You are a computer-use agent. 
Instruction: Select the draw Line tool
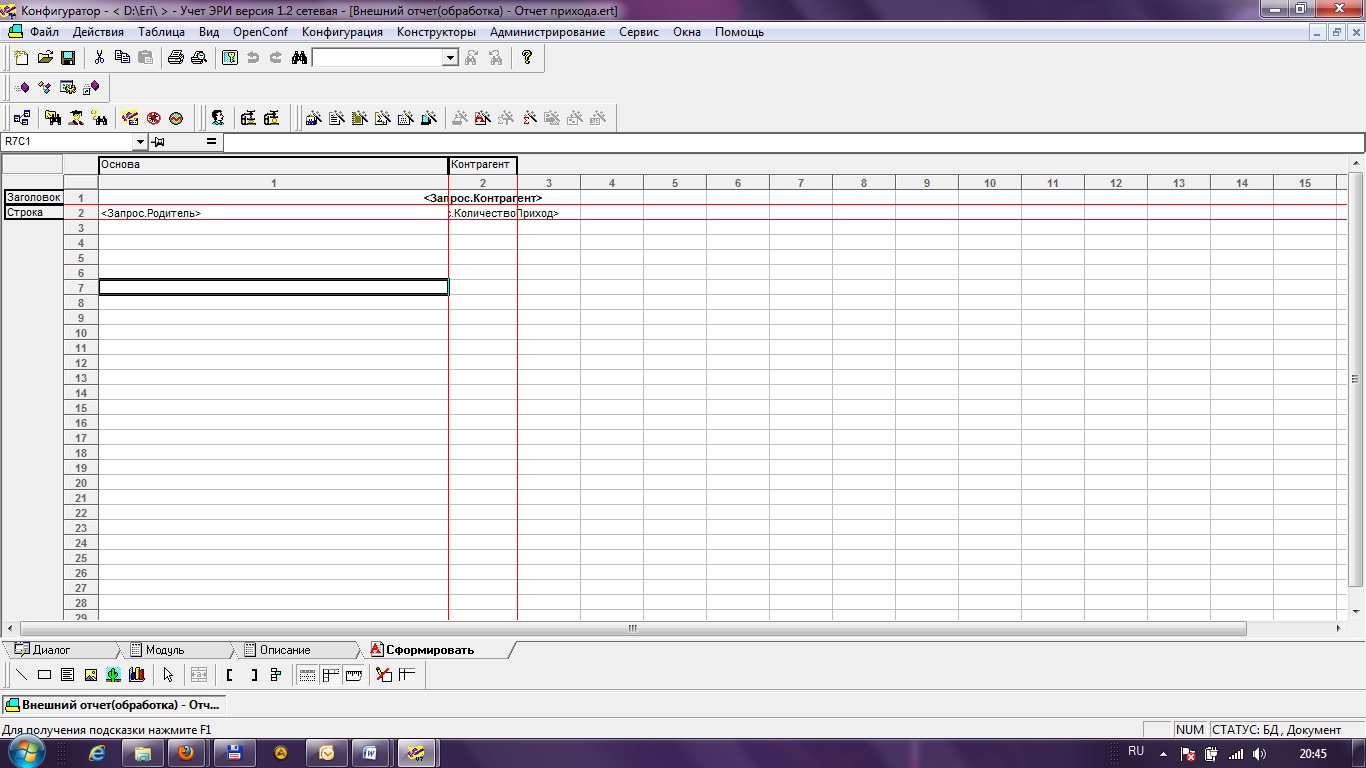pyautogui.click(x=21, y=675)
